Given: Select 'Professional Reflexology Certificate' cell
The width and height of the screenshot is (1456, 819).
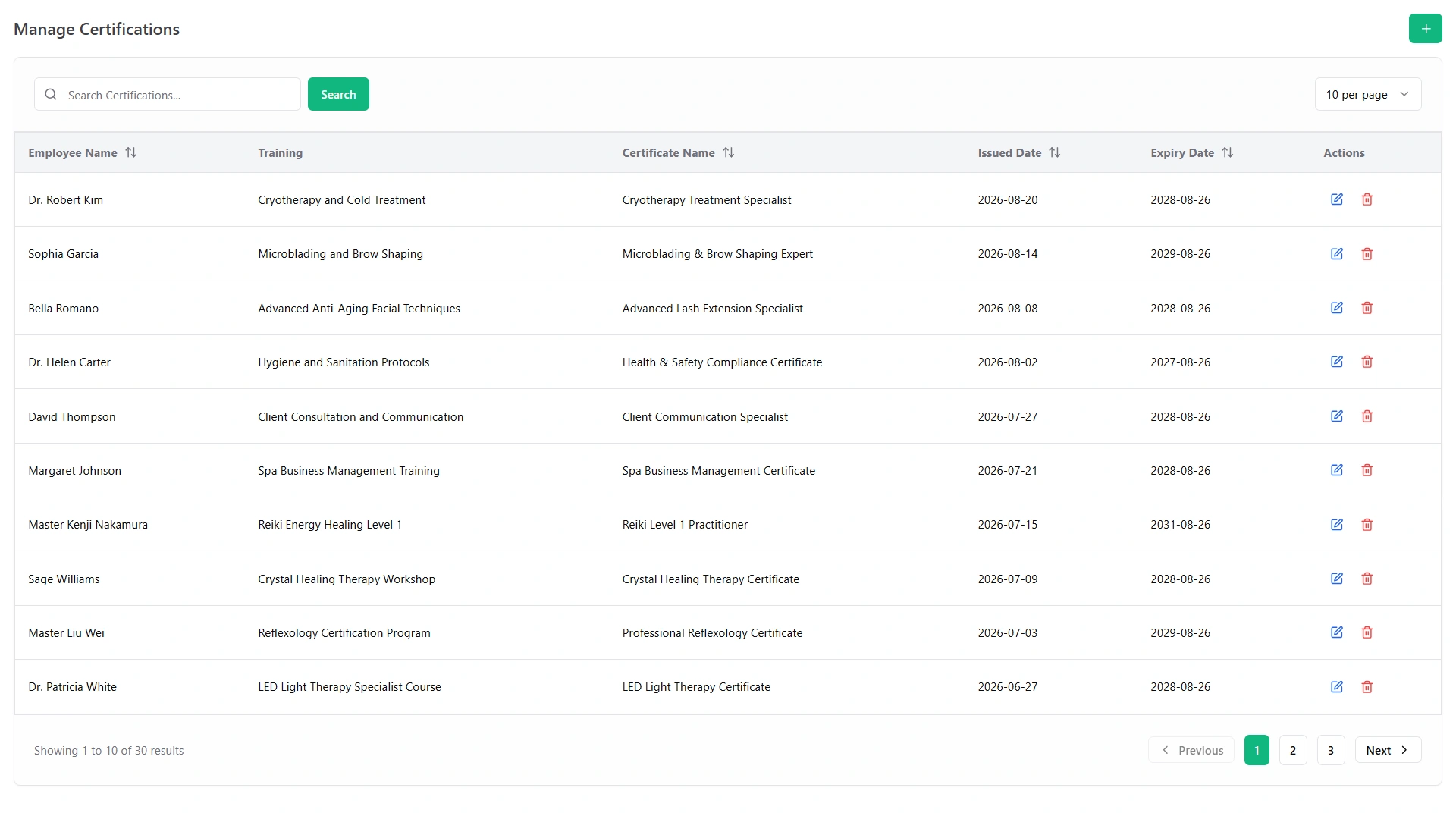Looking at the screenshot, I should point(712,633).
